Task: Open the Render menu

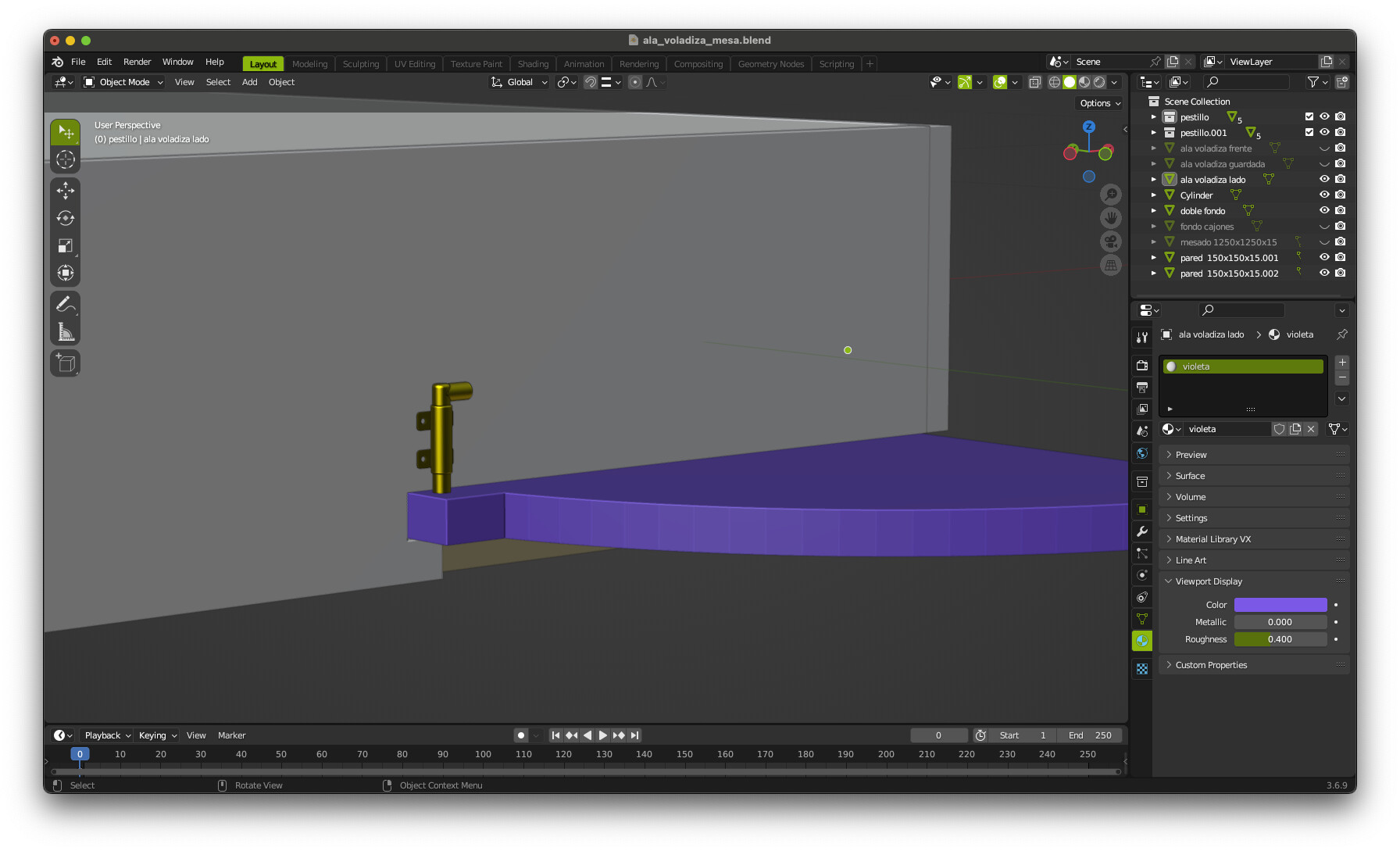Action: click(x=137, y=62)
